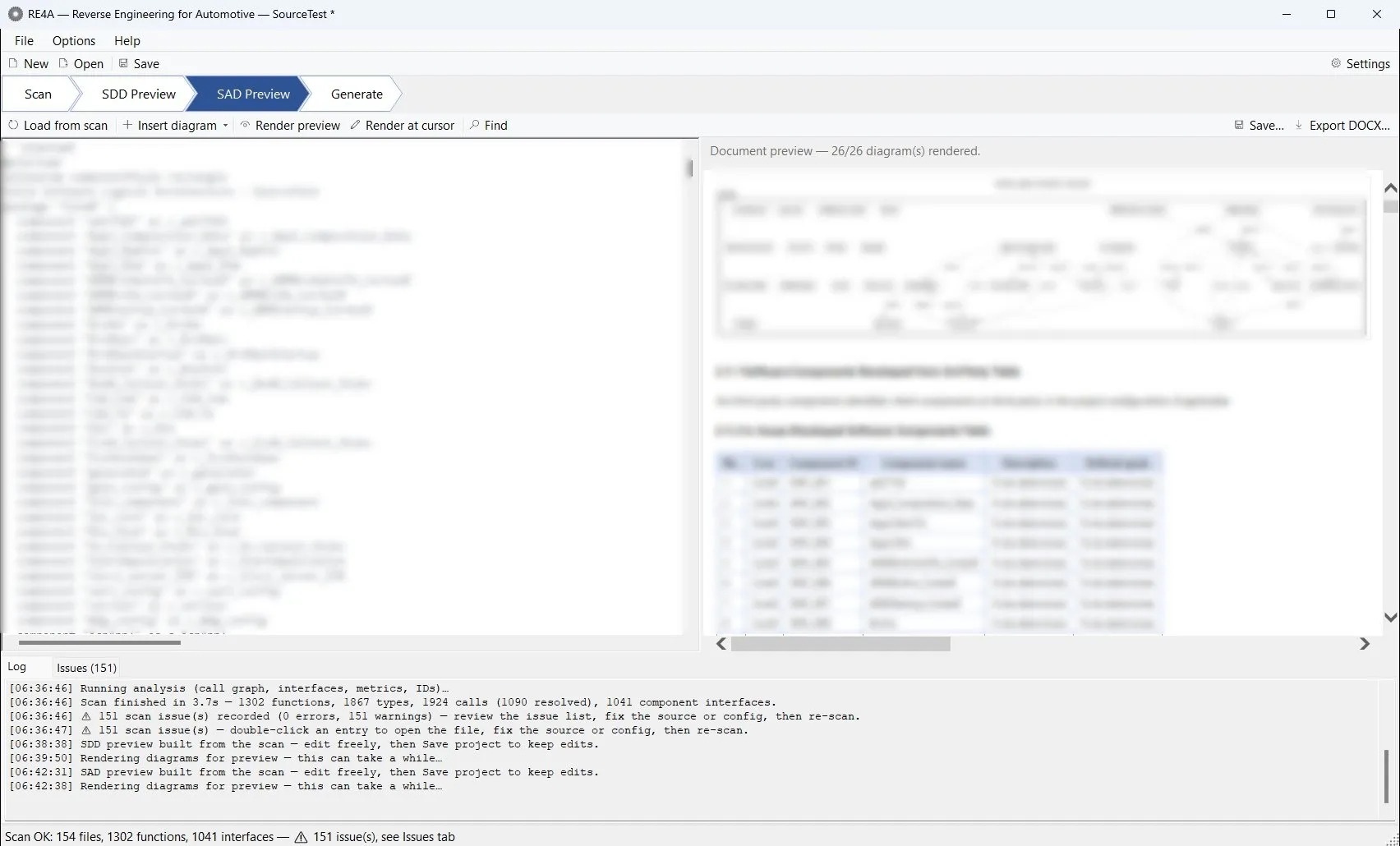
Task: Click the RE4A application gear icon
Action: [x=15, y=14]
